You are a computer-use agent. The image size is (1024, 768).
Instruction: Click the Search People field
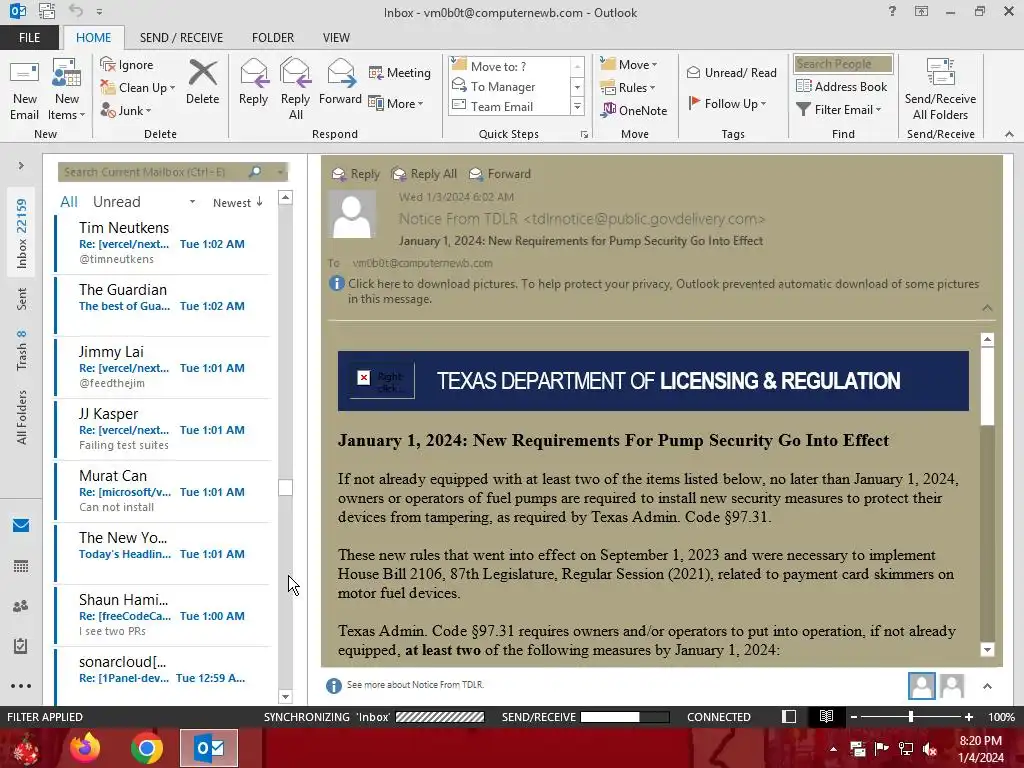tap(843, 63)
